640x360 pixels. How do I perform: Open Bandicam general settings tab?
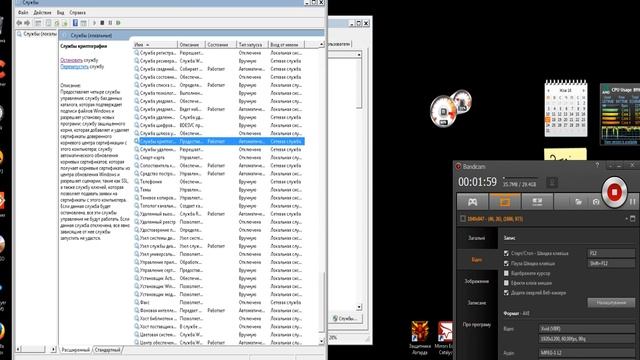click(476, 238)
